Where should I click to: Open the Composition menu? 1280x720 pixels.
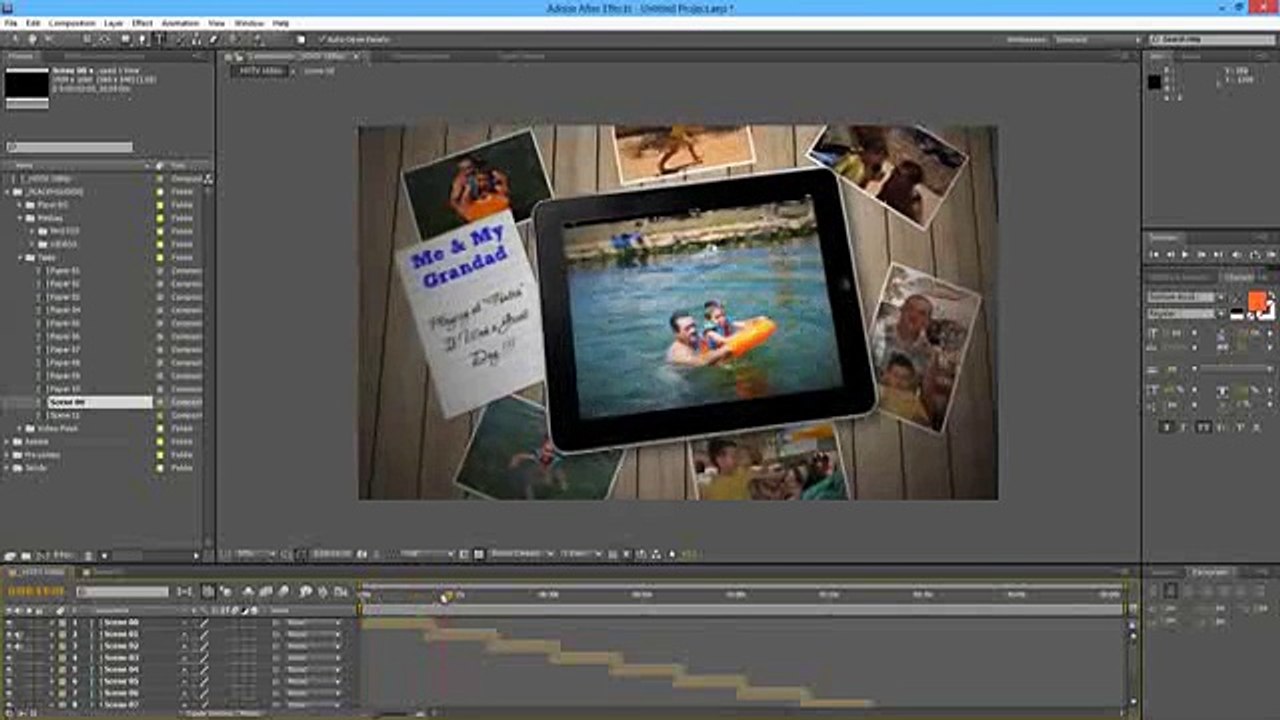[72, 23]
